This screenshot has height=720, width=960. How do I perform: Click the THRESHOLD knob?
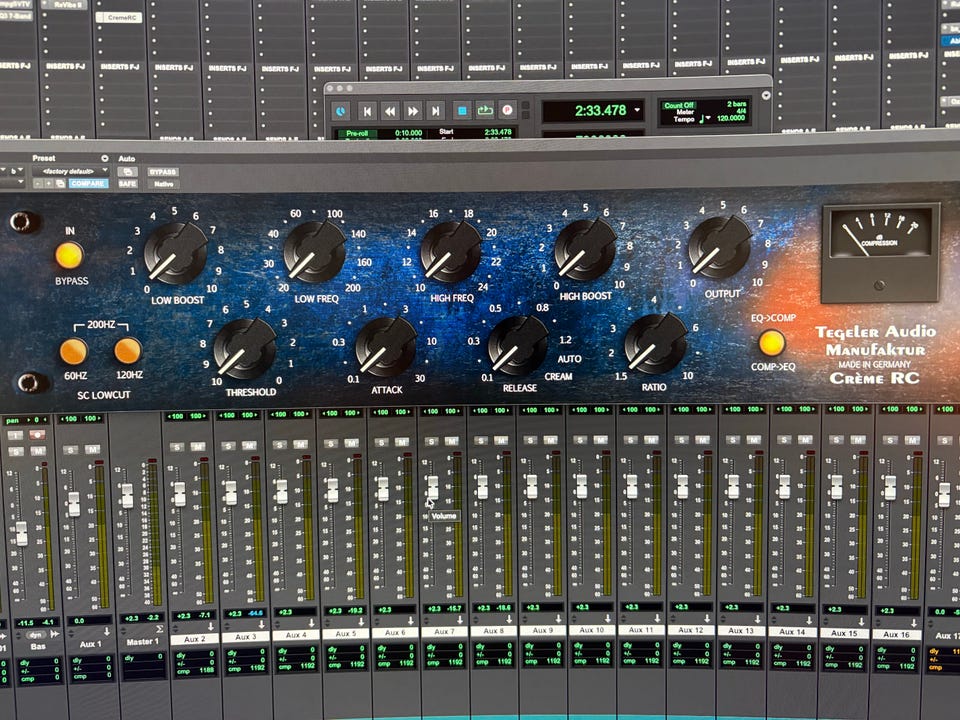(x=245, y=348)
